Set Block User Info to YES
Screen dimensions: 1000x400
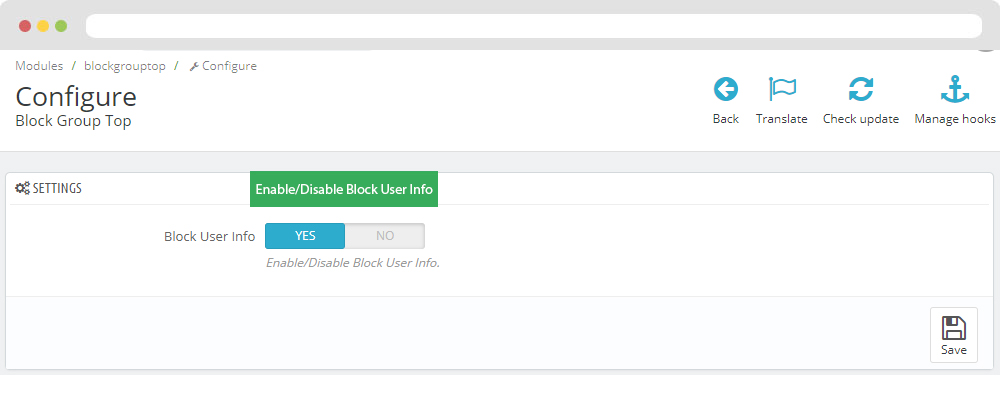(x=305, y=236)
